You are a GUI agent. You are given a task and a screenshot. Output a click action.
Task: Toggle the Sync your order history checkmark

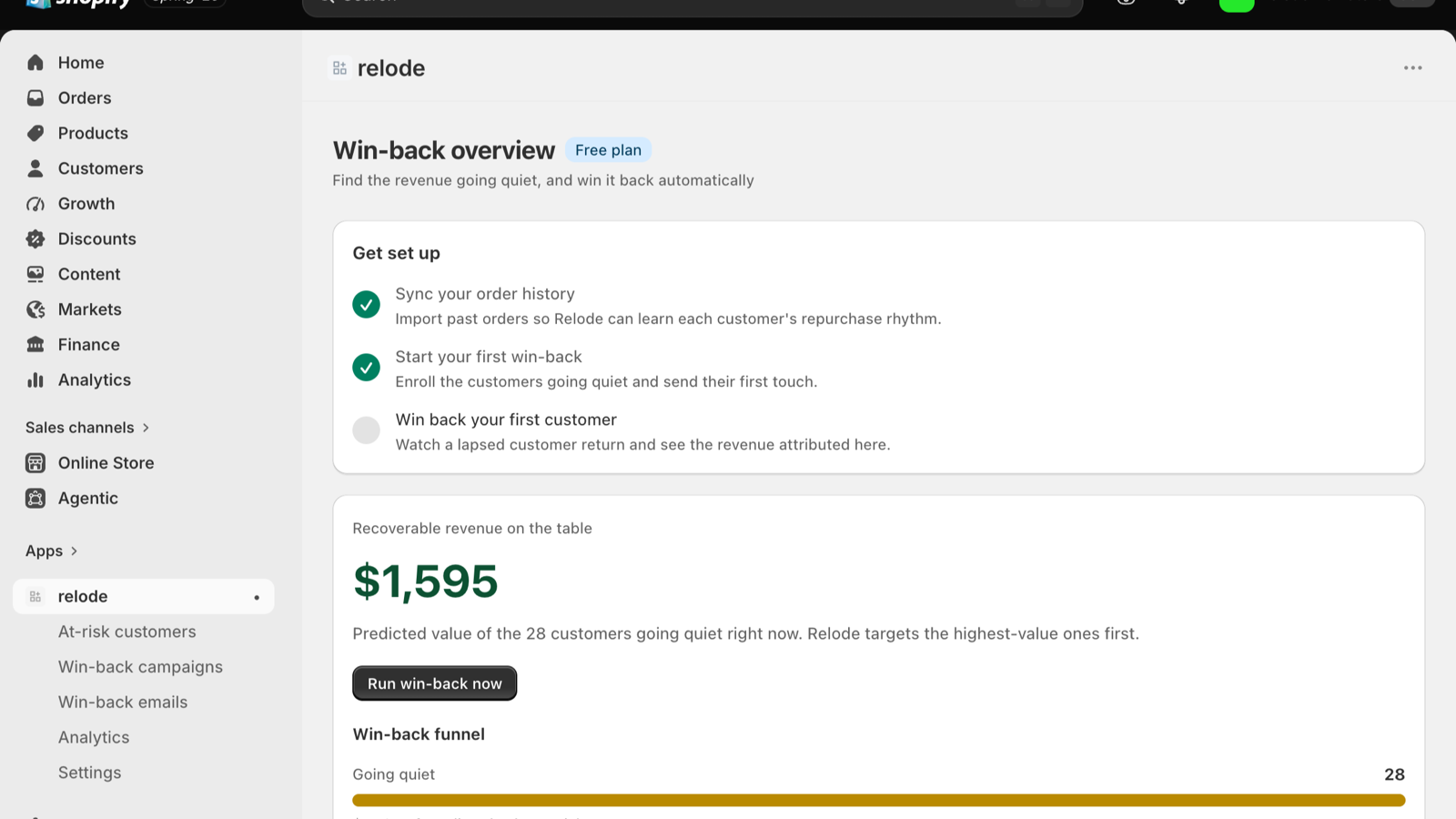pos(366,305)
